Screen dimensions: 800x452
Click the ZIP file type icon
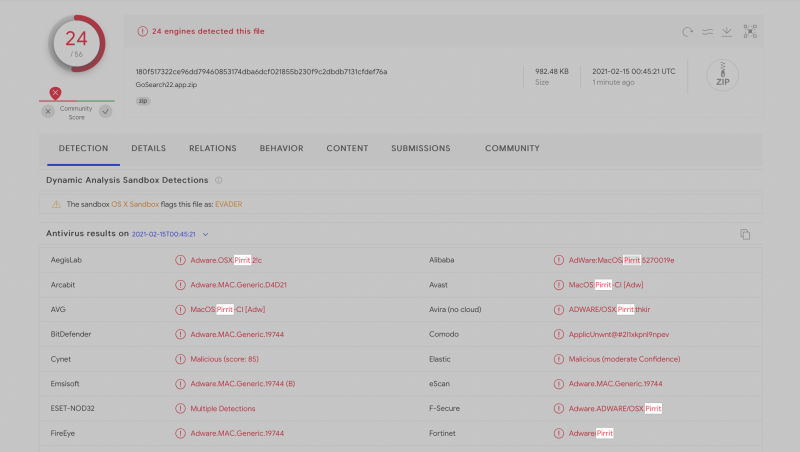[722, 77]
